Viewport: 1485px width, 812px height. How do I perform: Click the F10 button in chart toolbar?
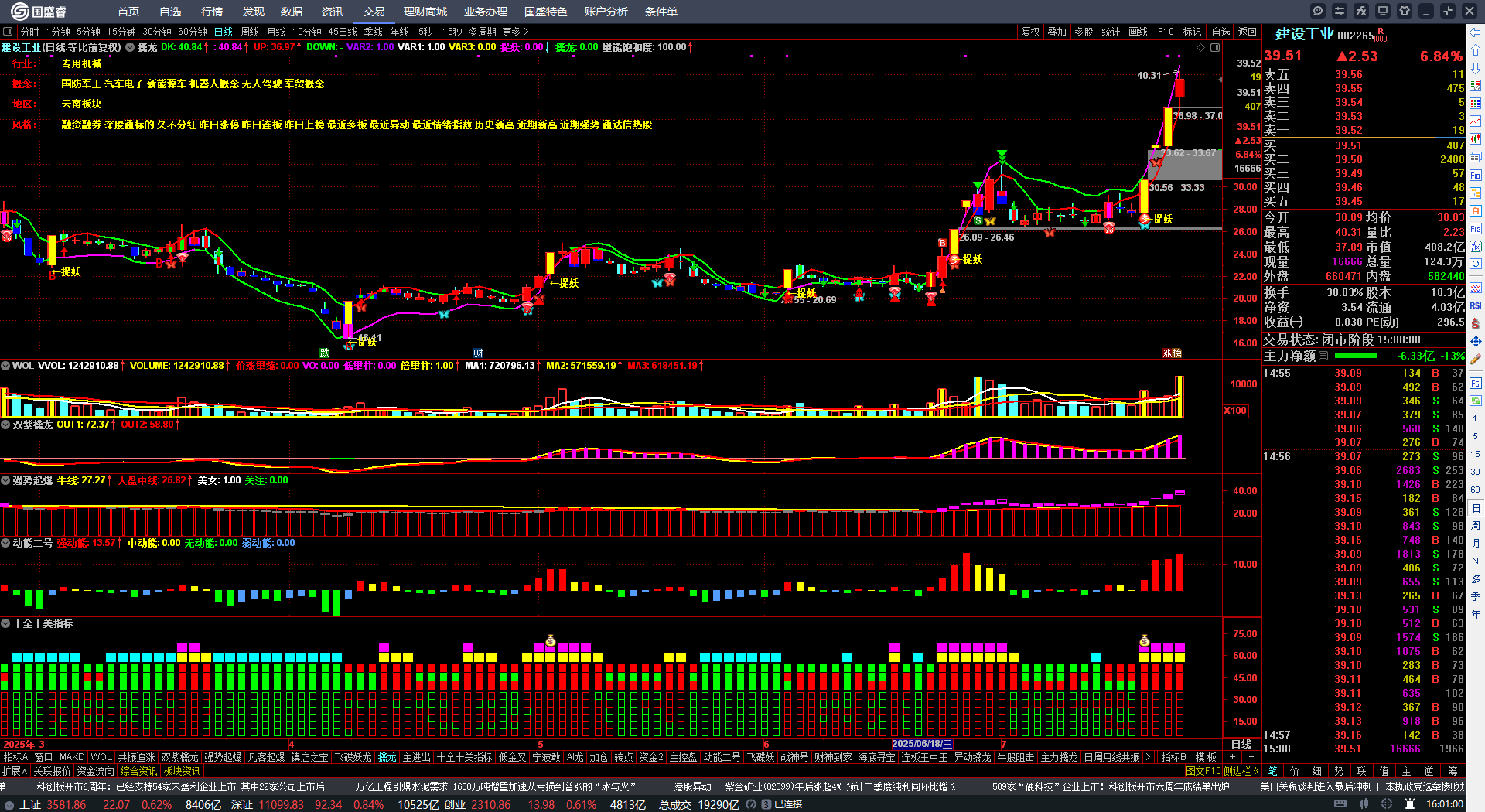pos(1166,32)
